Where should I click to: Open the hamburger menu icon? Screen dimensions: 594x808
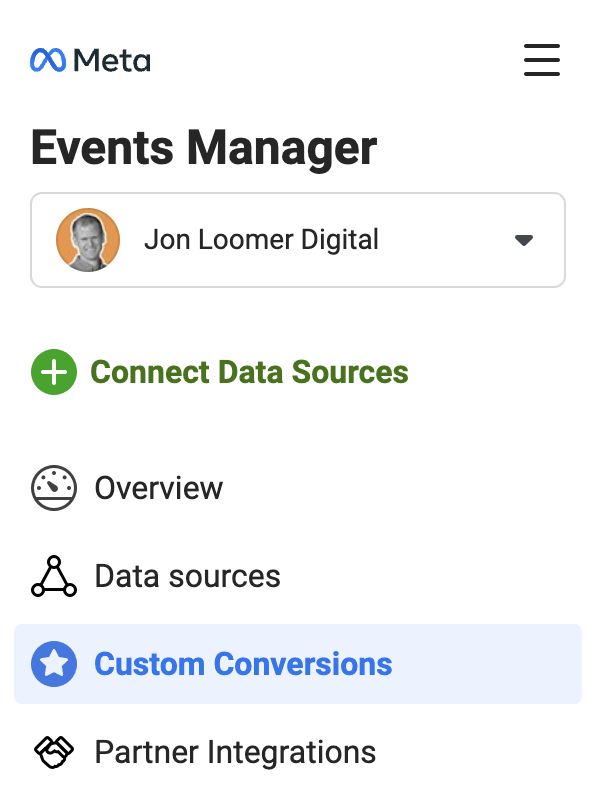[541, 60]
